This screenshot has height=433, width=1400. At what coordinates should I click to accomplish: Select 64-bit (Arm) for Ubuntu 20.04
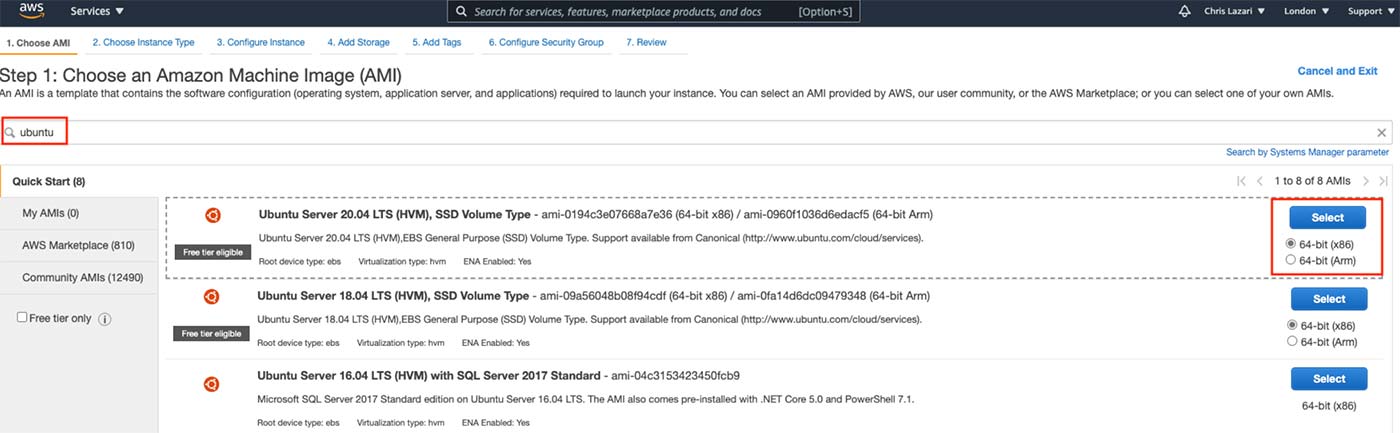coord(1291,260)
